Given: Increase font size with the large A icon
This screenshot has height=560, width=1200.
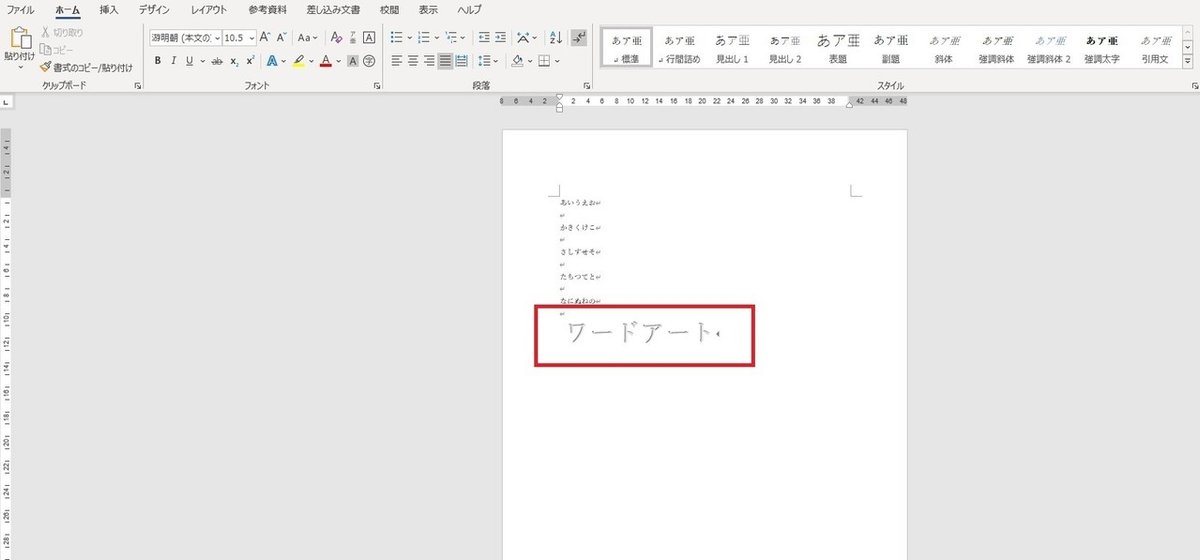Looking at the screenshot, I should pos(265,37).
